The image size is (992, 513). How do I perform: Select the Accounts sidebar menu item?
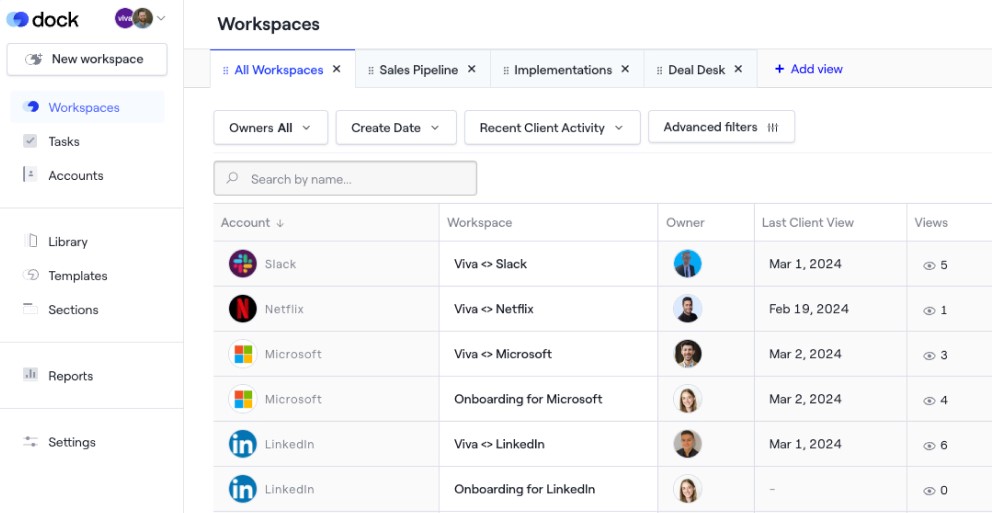[76, 176]
